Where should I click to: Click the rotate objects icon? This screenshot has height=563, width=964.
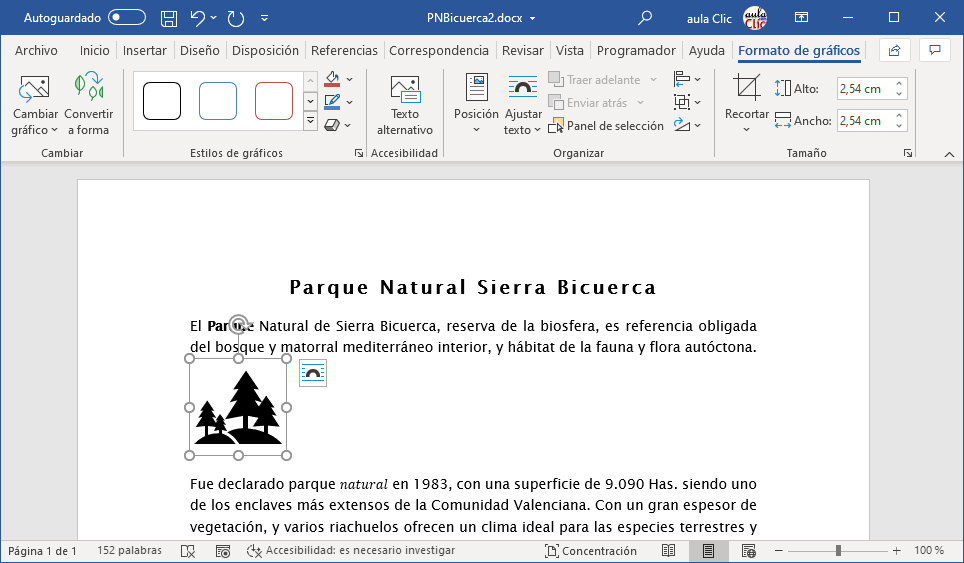click(x=683, y=125)
